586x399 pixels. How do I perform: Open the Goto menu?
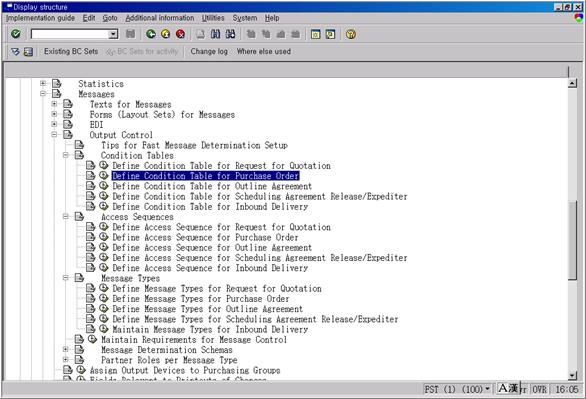(x=110, y=18)
